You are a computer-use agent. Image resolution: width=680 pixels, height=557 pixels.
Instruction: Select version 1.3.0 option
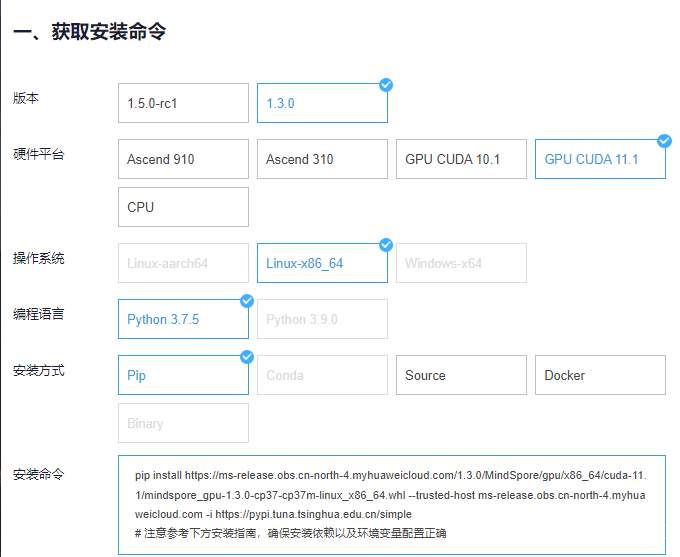click(x=322, y=103)
